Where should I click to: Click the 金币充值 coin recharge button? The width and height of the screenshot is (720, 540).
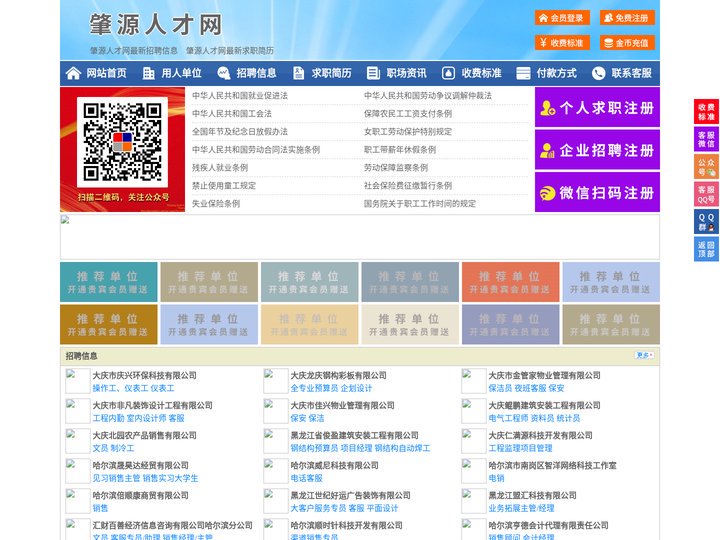[627, 43]
